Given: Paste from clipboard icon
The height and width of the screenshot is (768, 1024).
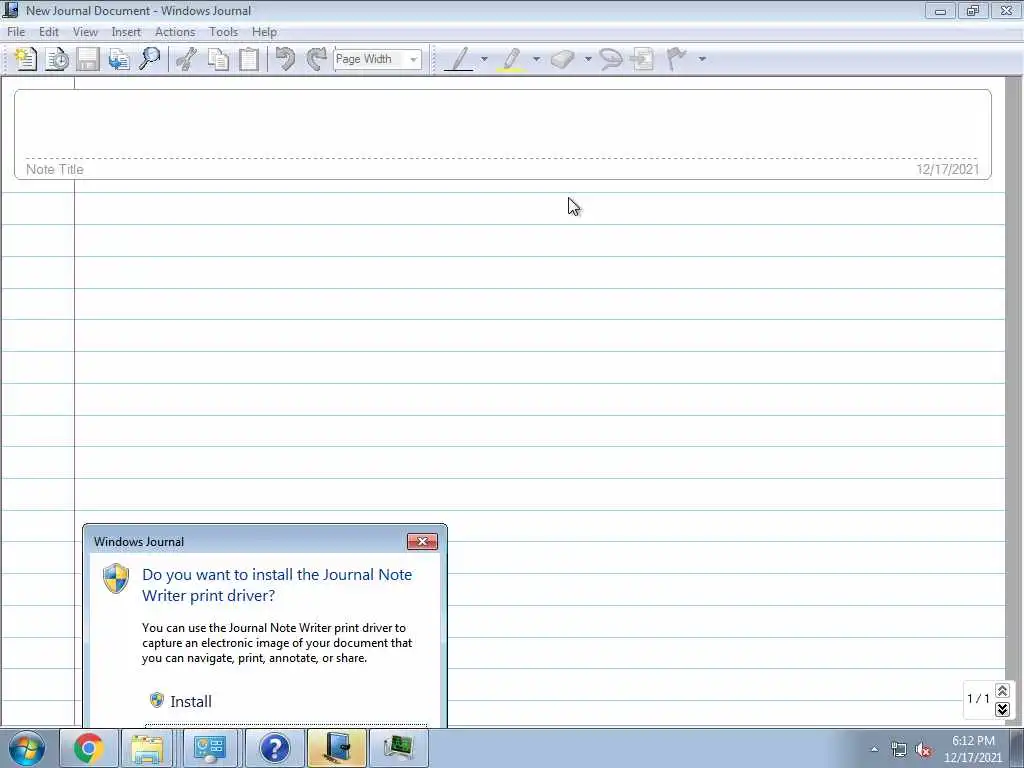Looking at the screenshot, I should 249,59.
